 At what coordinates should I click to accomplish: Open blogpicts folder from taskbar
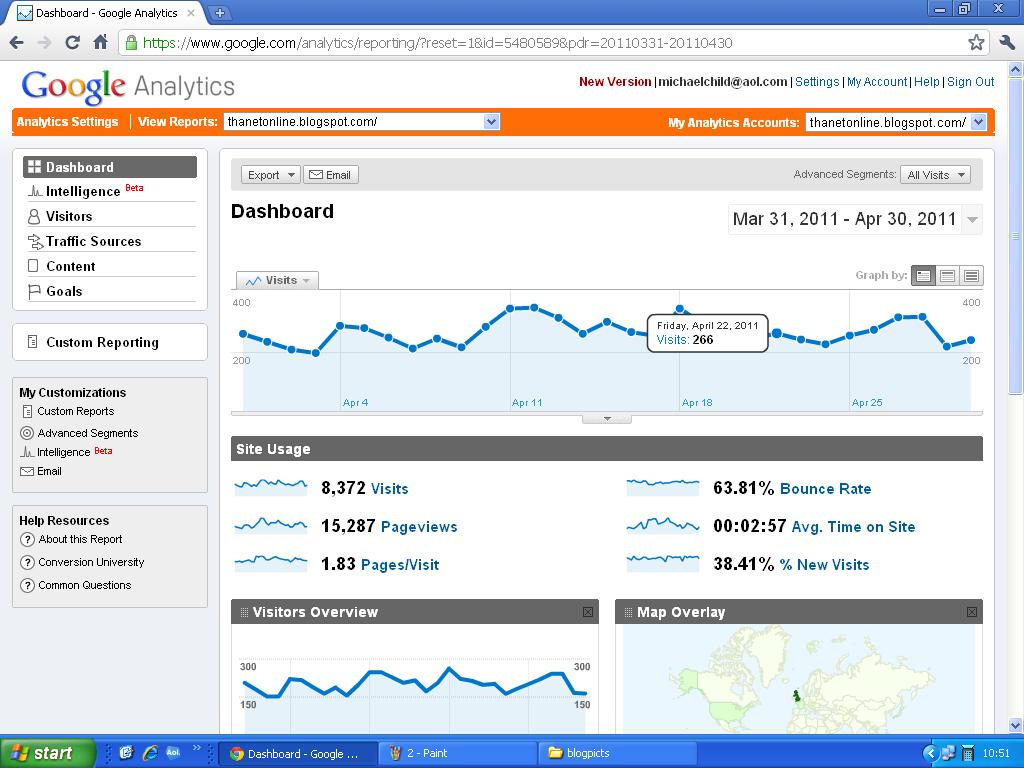tap(617, 753)
